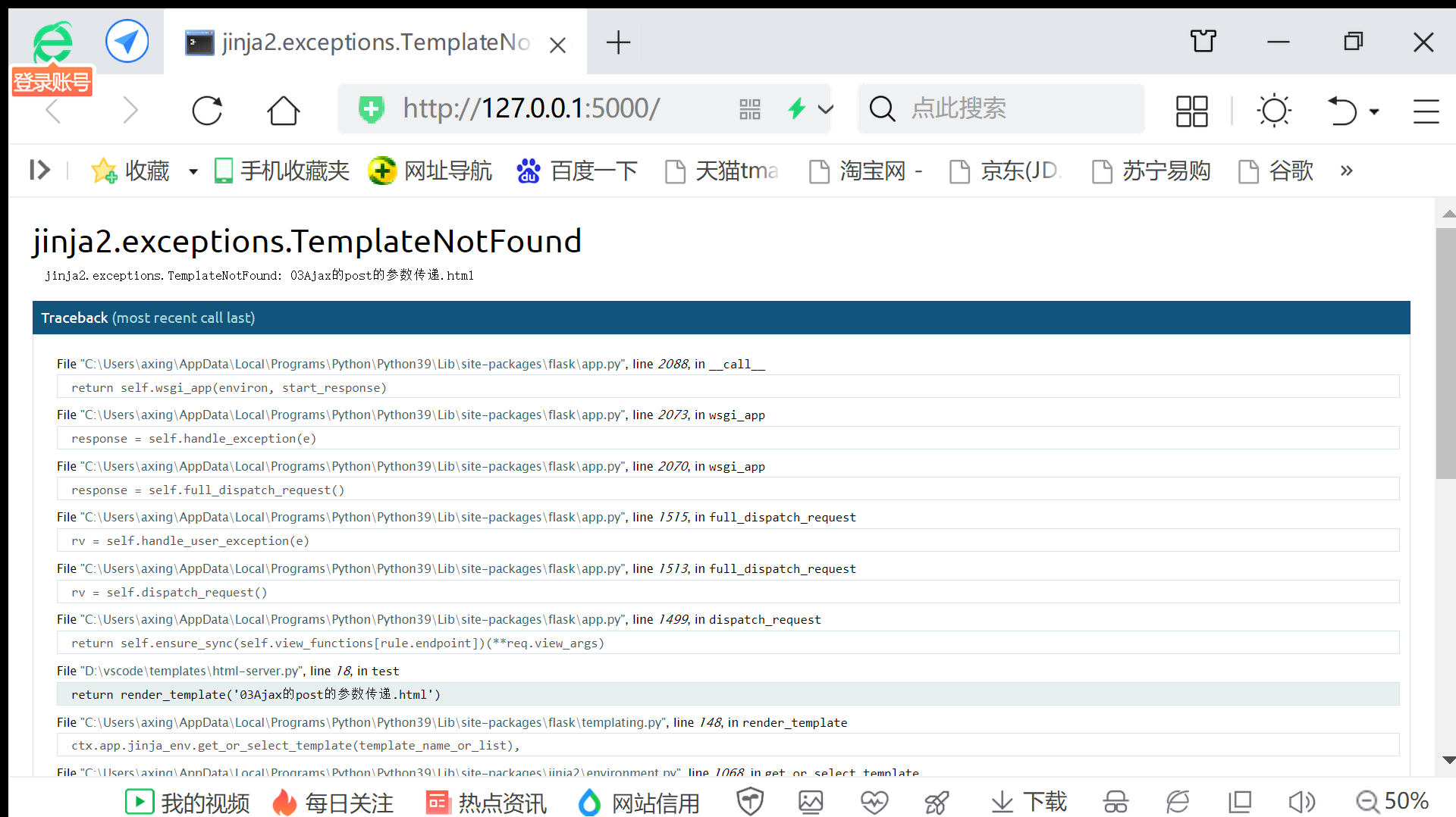Click the page scrollbar down arrow
Screen dimensions: 1456x817
click(1448, 759)
